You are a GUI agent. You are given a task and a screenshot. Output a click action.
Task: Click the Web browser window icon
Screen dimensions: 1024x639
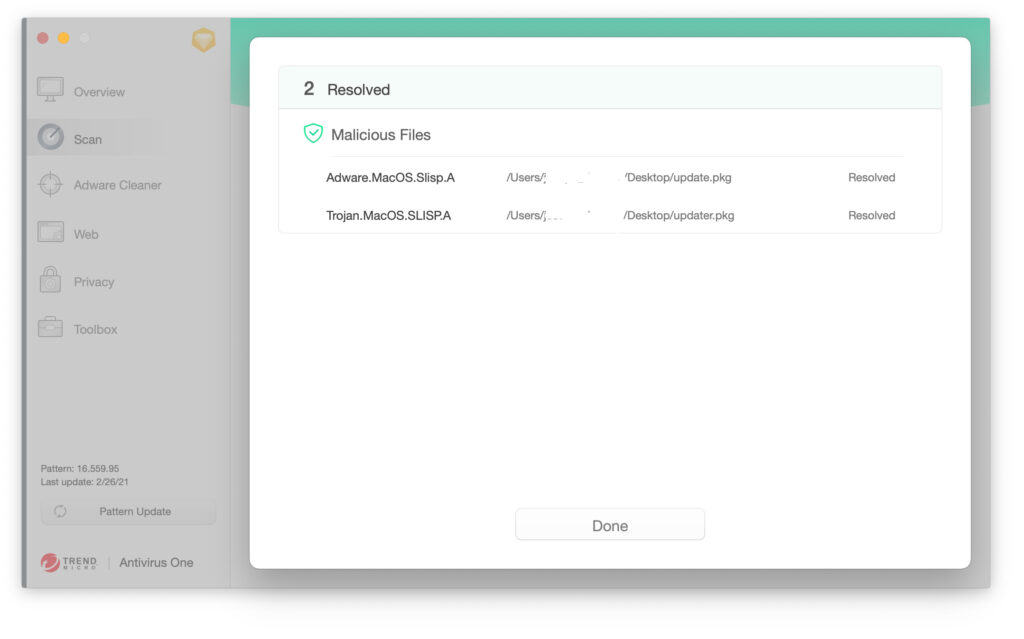click(x=51, y=233)
